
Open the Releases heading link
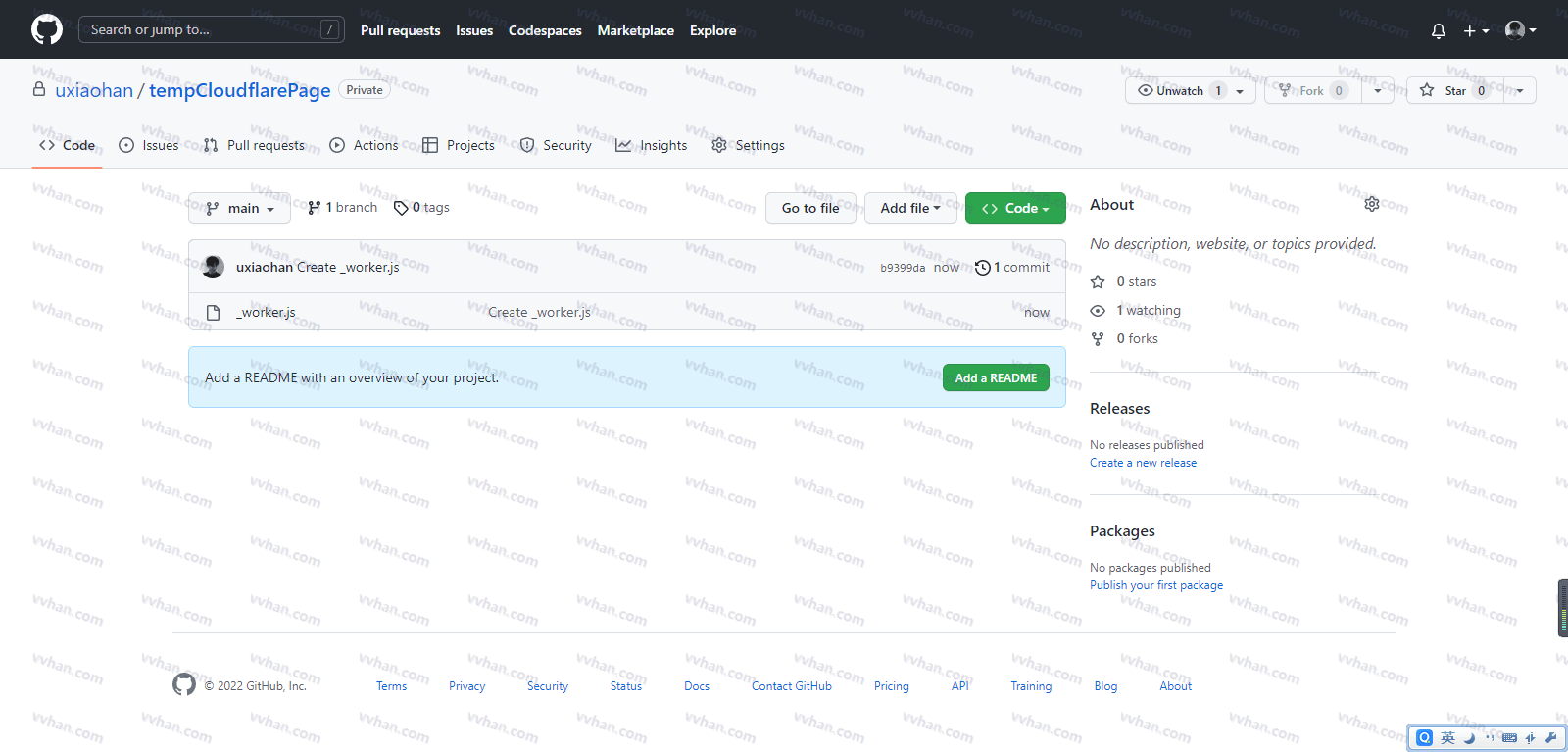click(x=1120, y=409)
